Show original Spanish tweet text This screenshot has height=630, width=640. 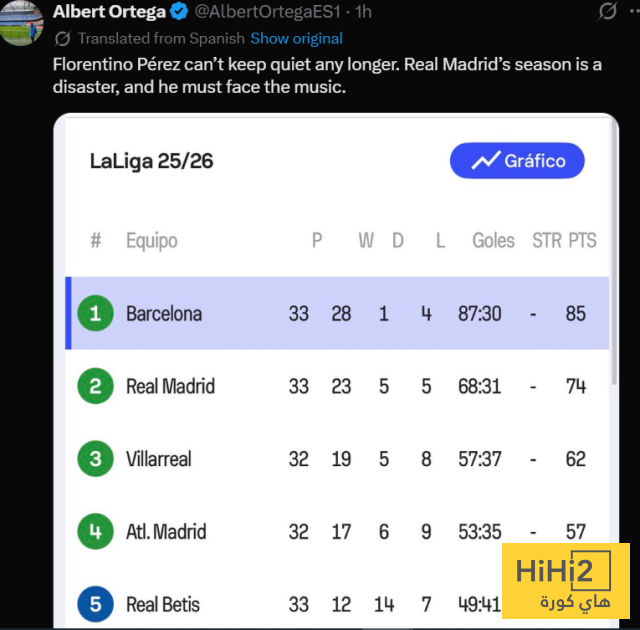pyautogui.click(x=296, y=38)
